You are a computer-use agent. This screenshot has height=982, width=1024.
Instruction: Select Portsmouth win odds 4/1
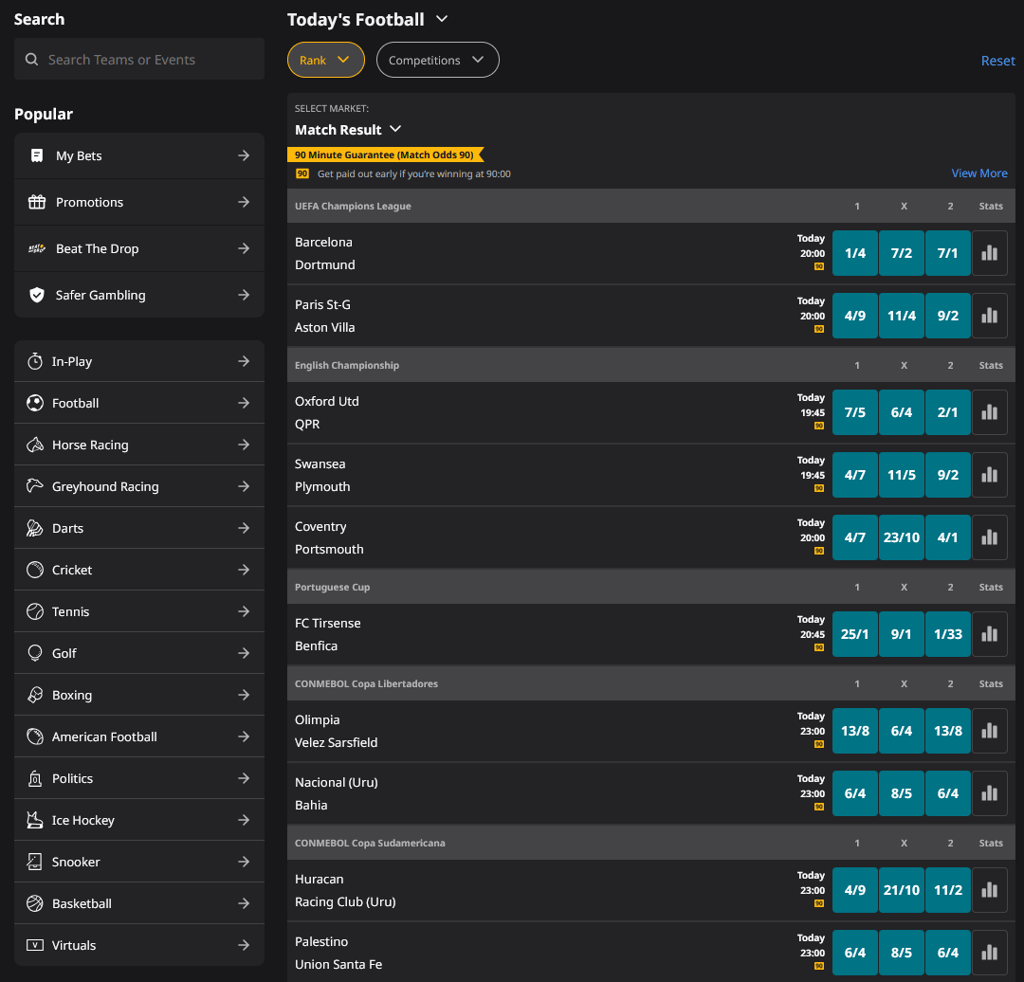pyautogui.click(x=948, y=538)
